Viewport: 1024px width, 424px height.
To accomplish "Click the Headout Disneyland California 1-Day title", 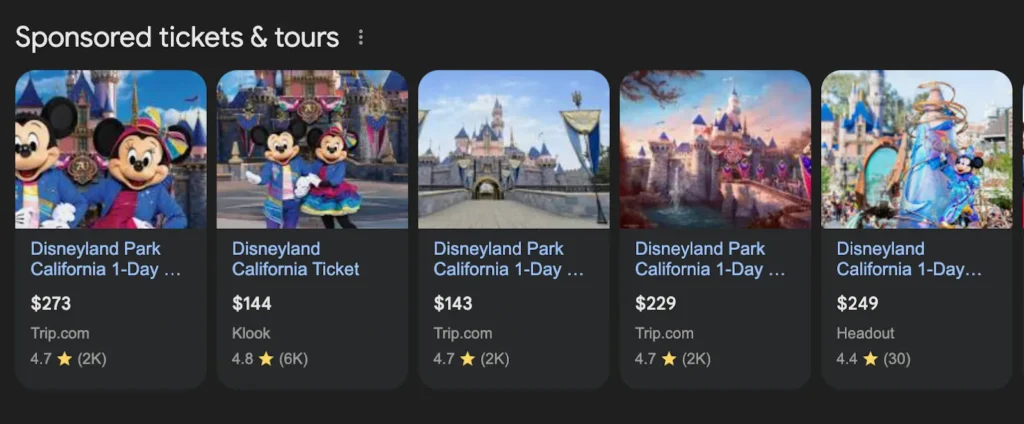I will coord(909,259).
